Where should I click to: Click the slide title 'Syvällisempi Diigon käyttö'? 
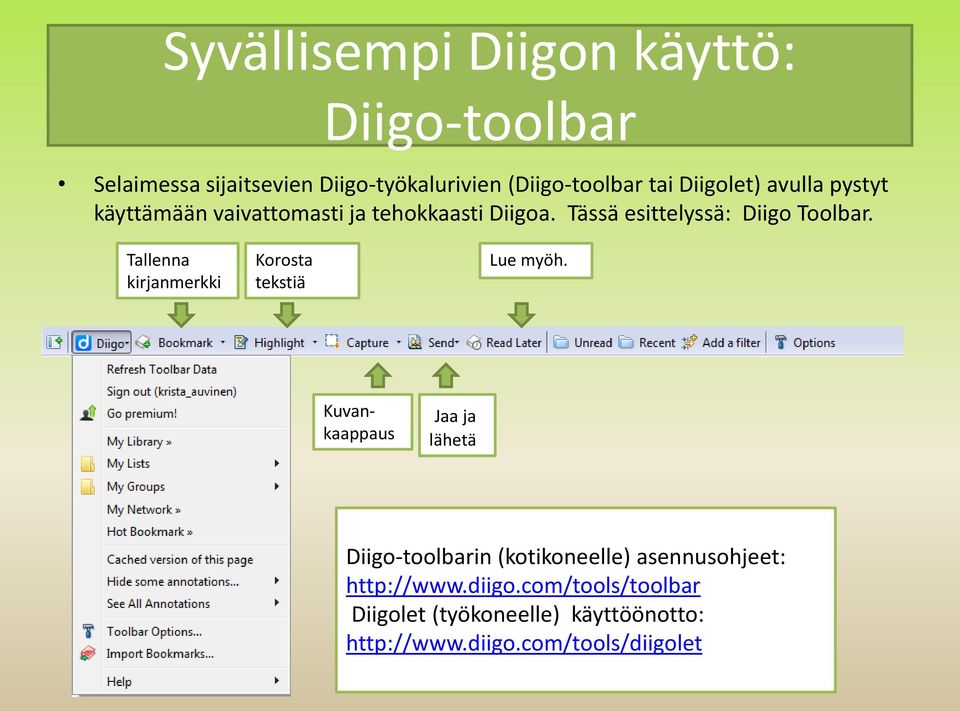coord(479,53)
